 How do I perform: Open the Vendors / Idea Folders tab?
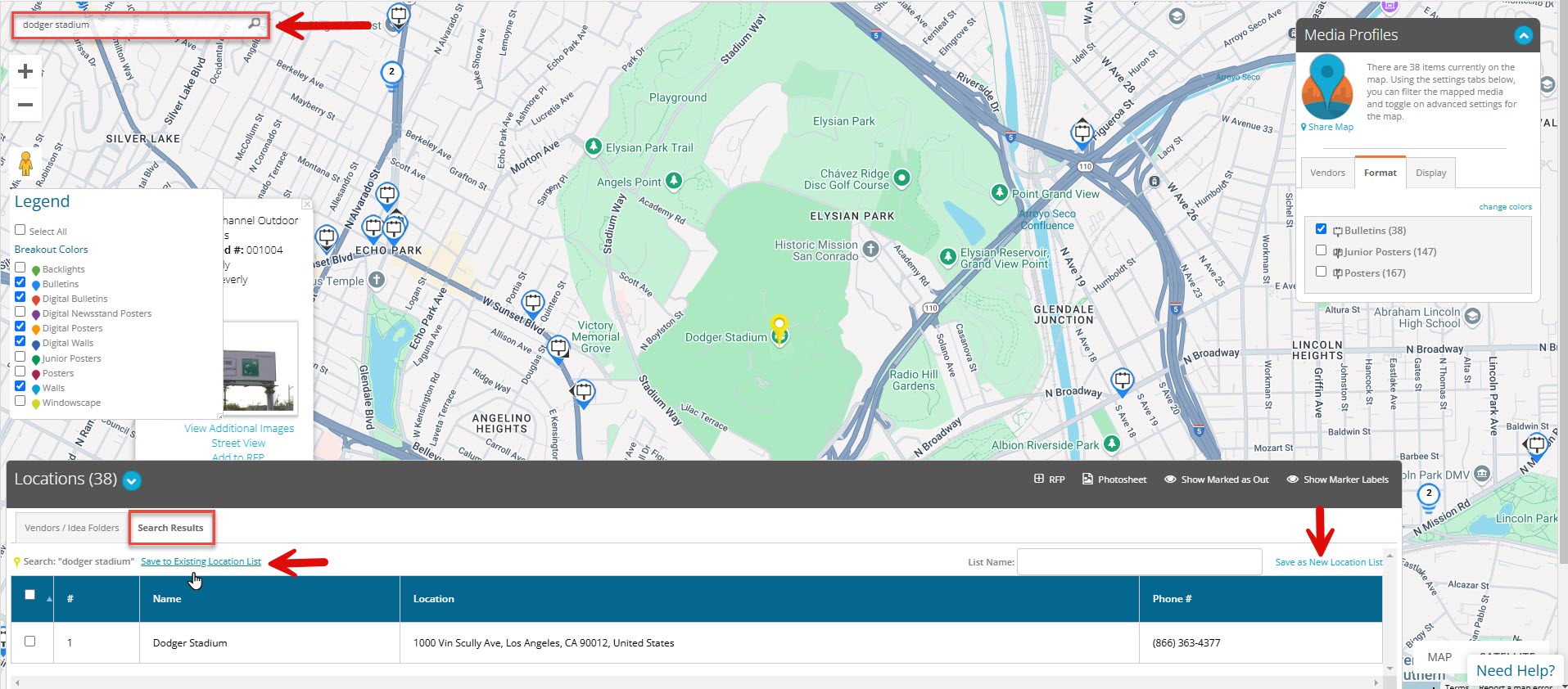(x=72, y=528)
